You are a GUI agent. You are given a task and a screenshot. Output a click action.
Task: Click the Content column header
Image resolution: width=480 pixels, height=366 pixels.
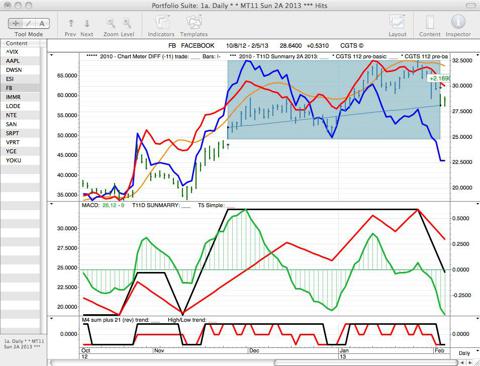pyautogui.click(x=21, y=43)
